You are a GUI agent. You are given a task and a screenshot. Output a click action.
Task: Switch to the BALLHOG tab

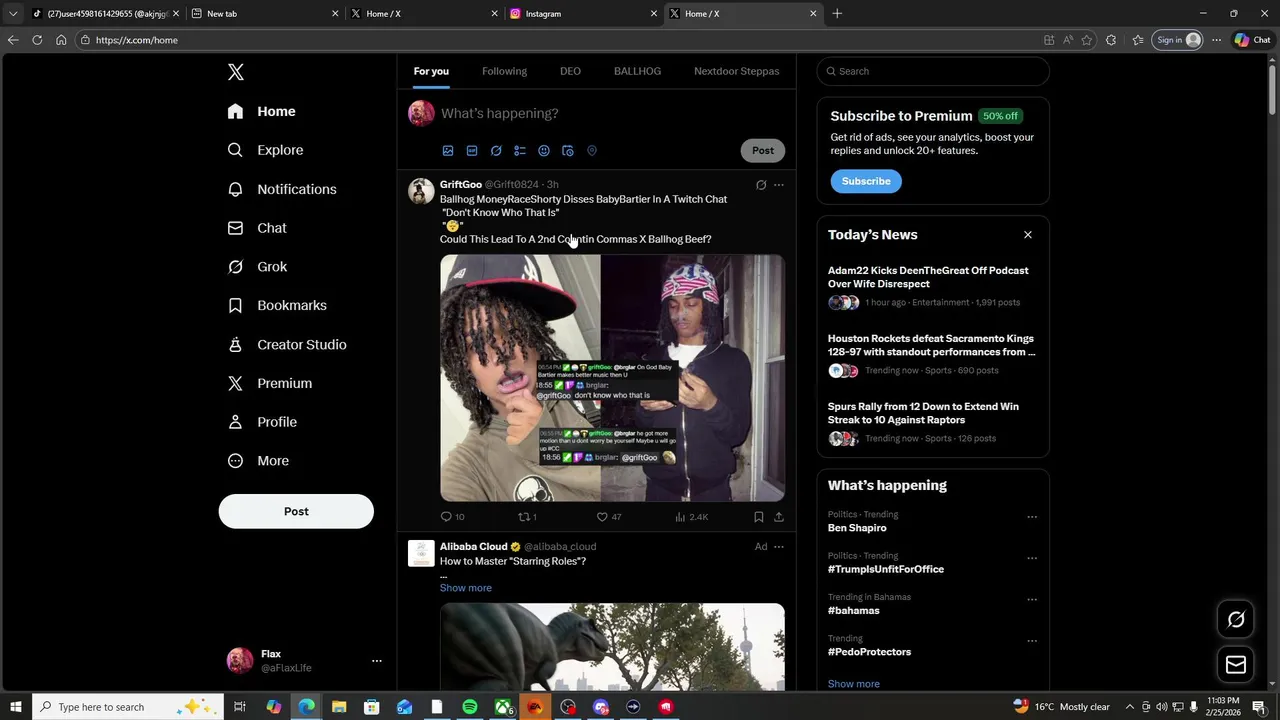[x=637, y=71]
